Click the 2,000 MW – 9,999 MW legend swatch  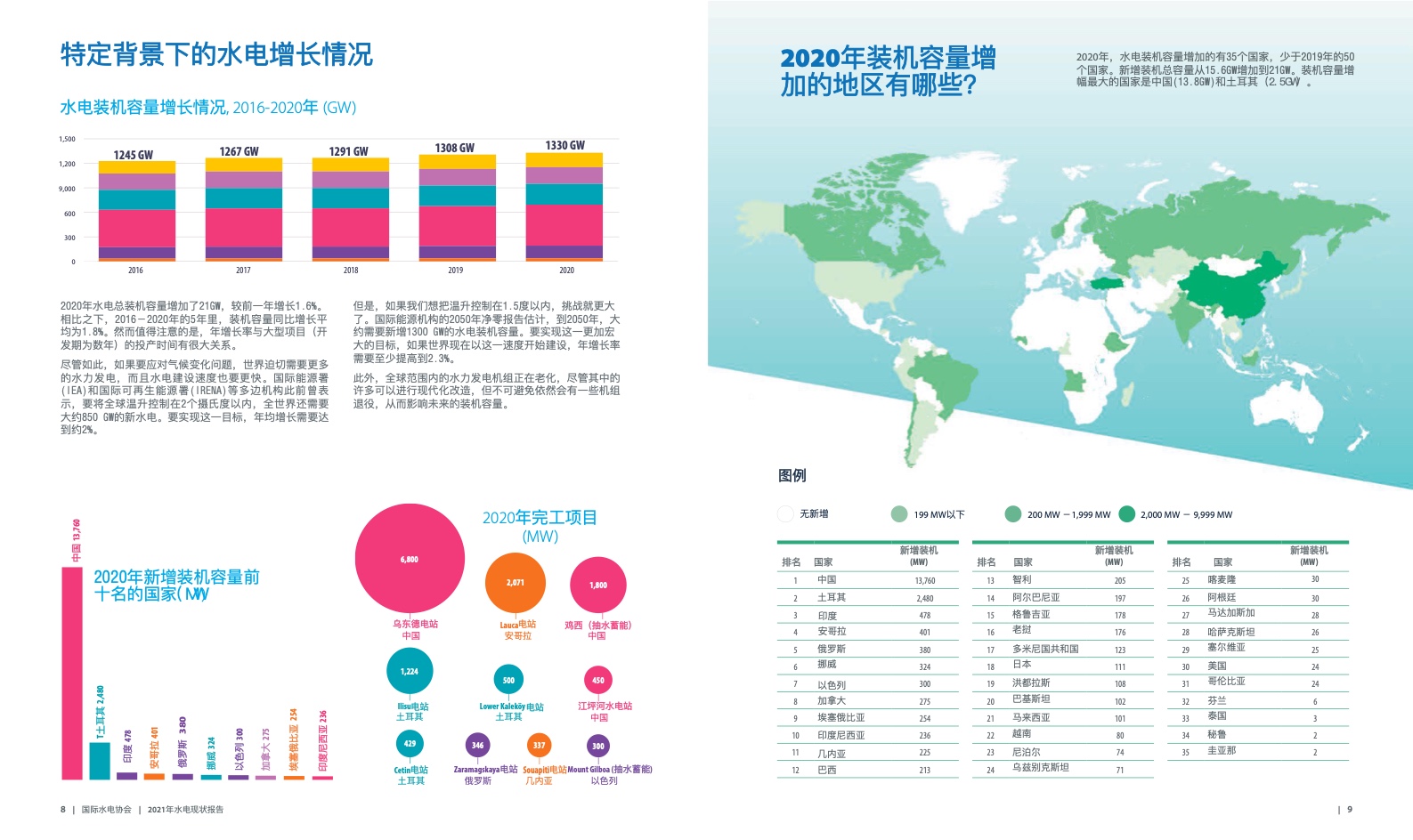[1127, 513]
